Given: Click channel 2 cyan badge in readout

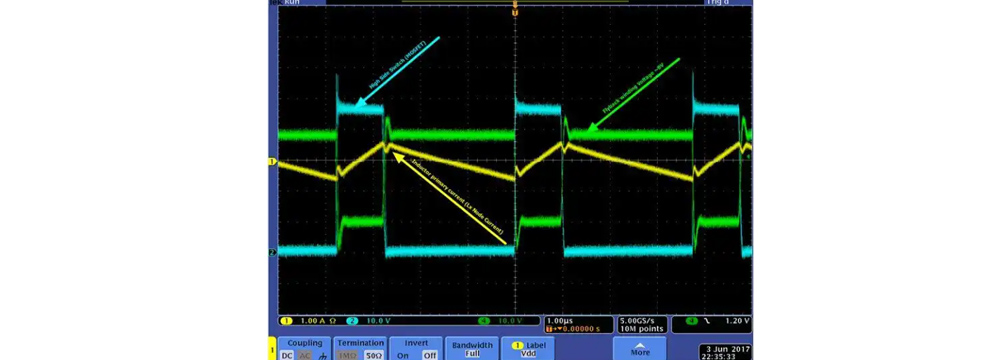Looking at the screenshot, I should point(352,320).
